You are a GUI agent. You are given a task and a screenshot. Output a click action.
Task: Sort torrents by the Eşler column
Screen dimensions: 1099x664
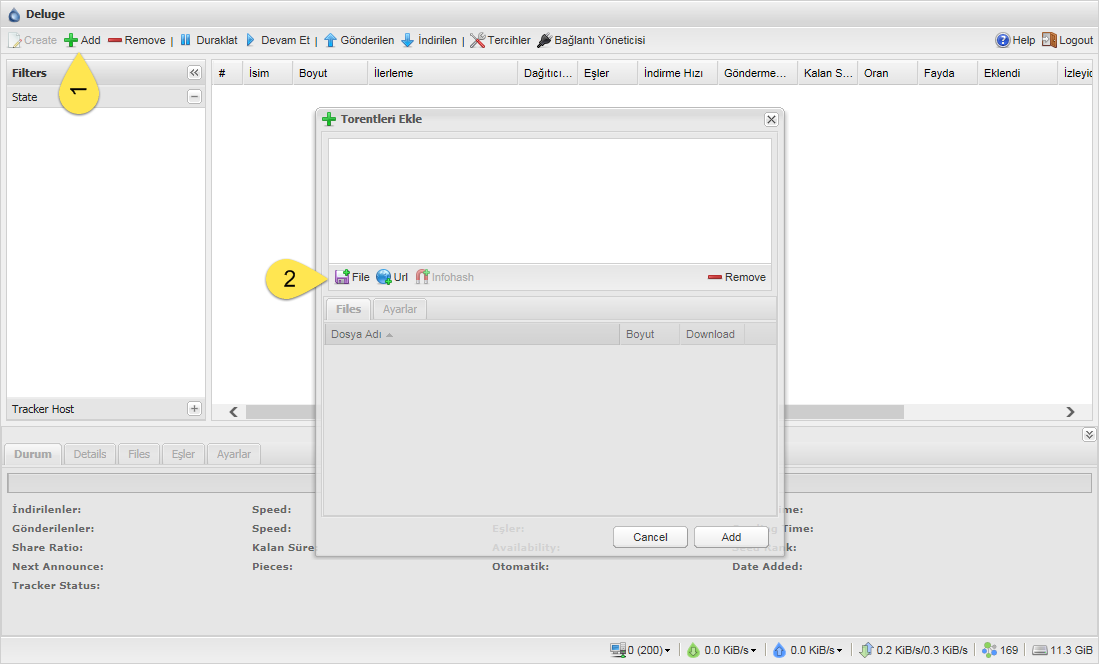pos(608,73)
